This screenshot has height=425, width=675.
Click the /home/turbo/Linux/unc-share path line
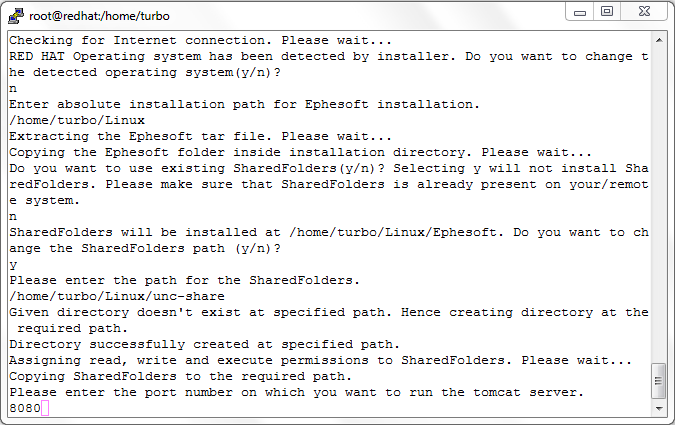click(117, 296)
